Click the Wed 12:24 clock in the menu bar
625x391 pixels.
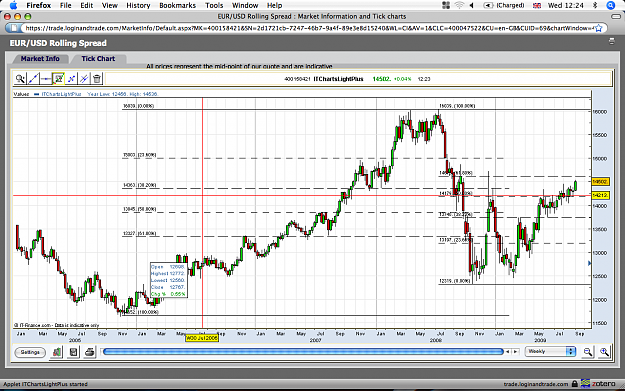[566, 5]
